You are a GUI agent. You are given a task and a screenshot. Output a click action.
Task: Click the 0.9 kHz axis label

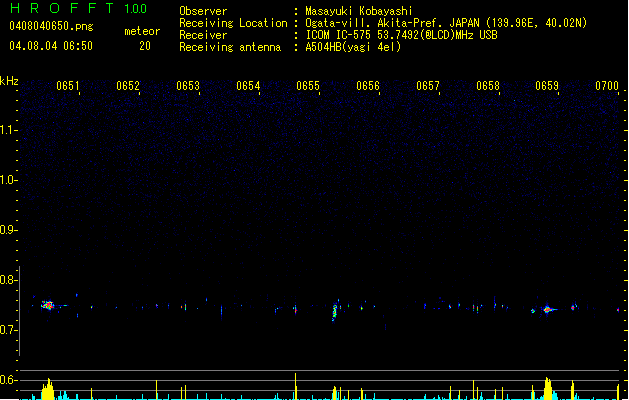click(x=8, y=230)
